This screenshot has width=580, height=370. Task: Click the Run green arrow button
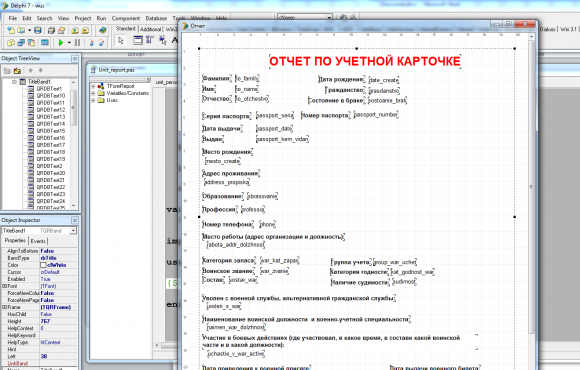coord(61,43)
